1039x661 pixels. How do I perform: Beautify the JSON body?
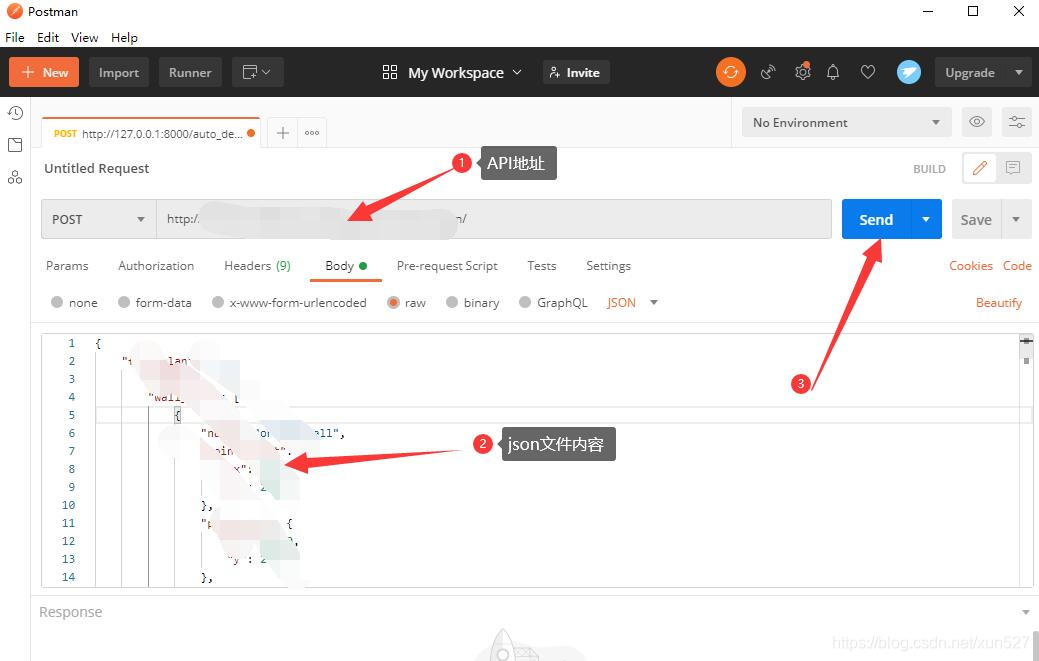click(x=999, y=302)
